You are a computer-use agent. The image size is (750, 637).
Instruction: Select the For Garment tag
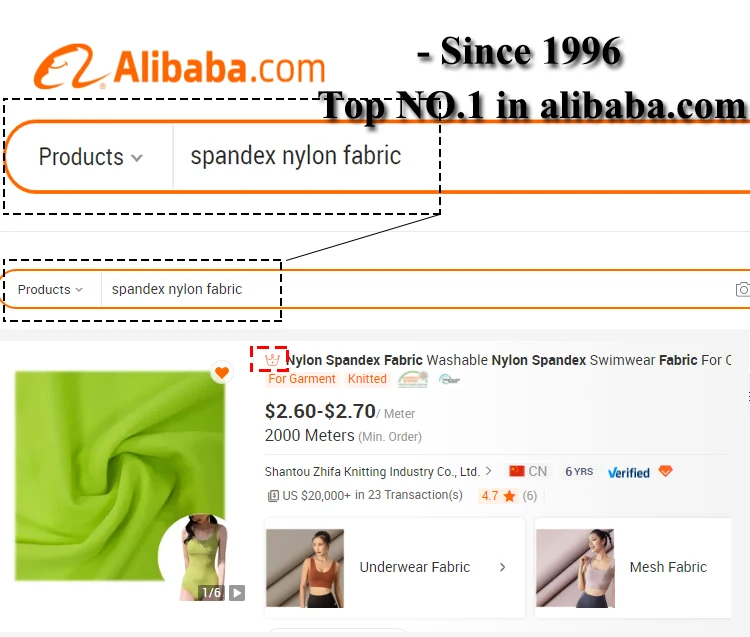tap(302, 379)
